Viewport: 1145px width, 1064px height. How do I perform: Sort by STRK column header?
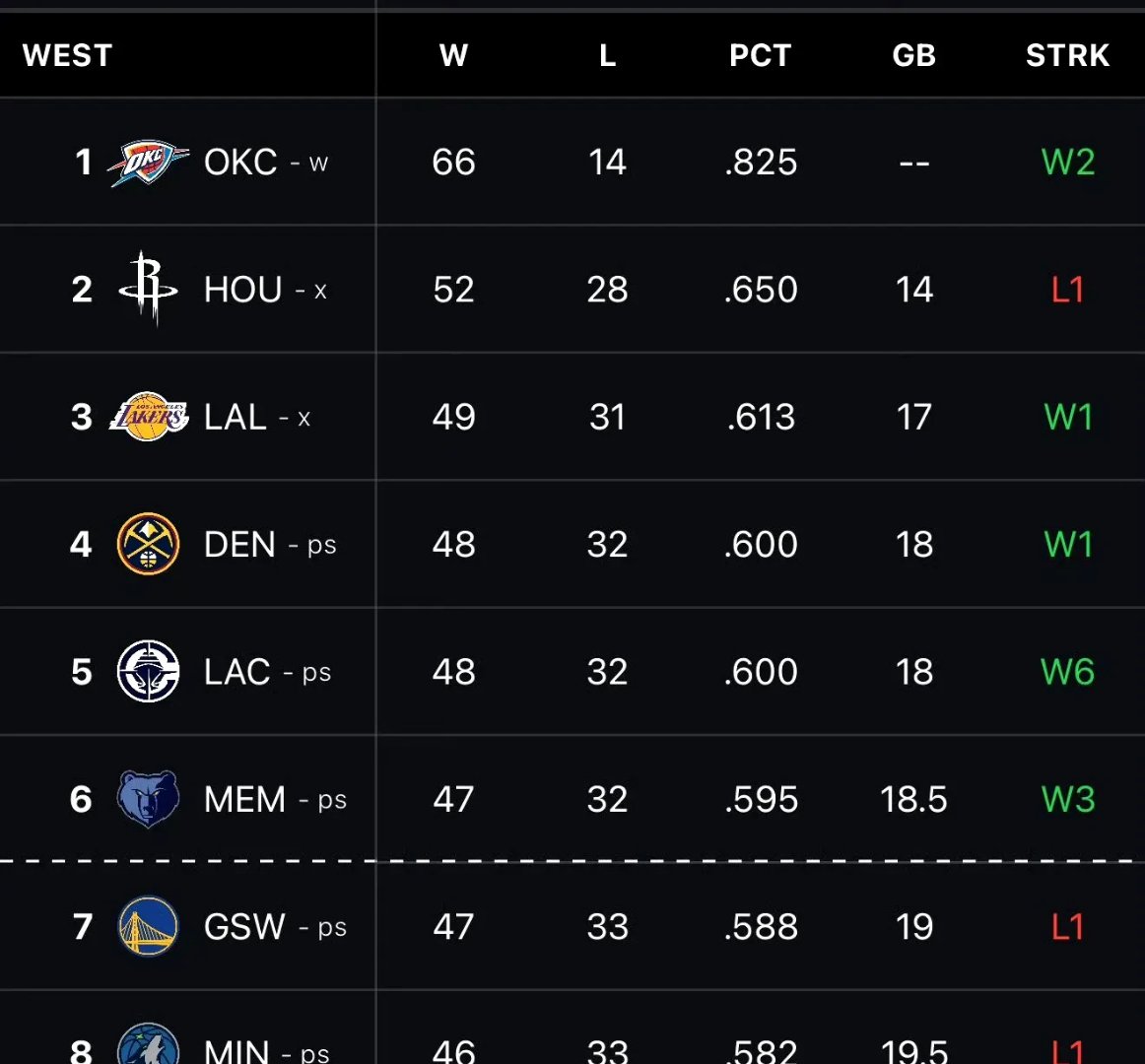pos(1067,55)
